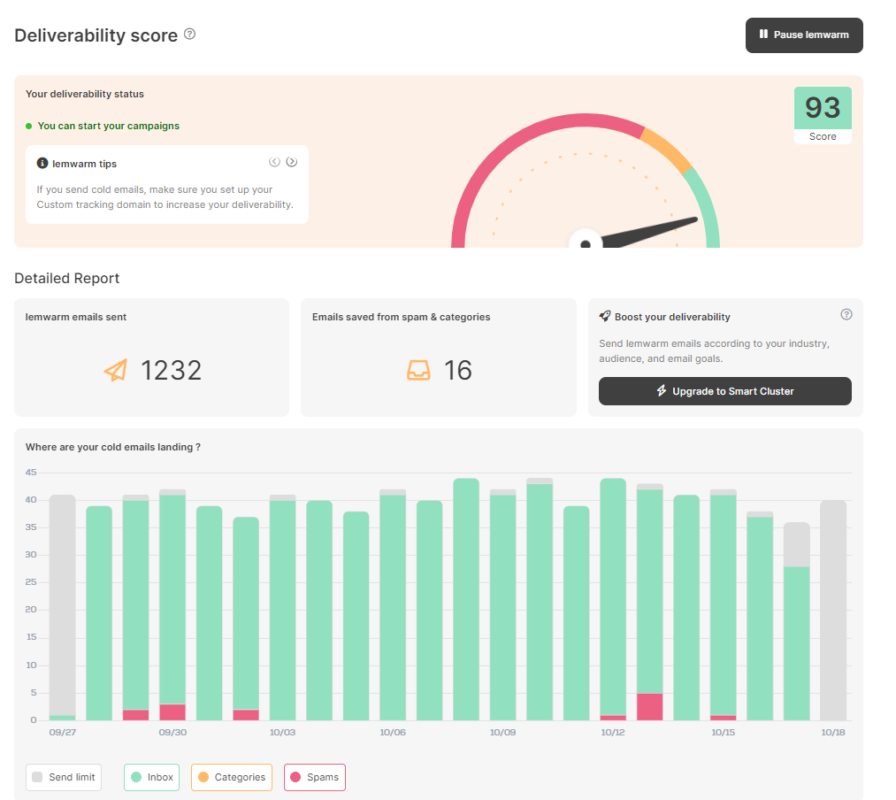
Task: Show previous lemwarm tip arrow
Action: pos(274,162)
